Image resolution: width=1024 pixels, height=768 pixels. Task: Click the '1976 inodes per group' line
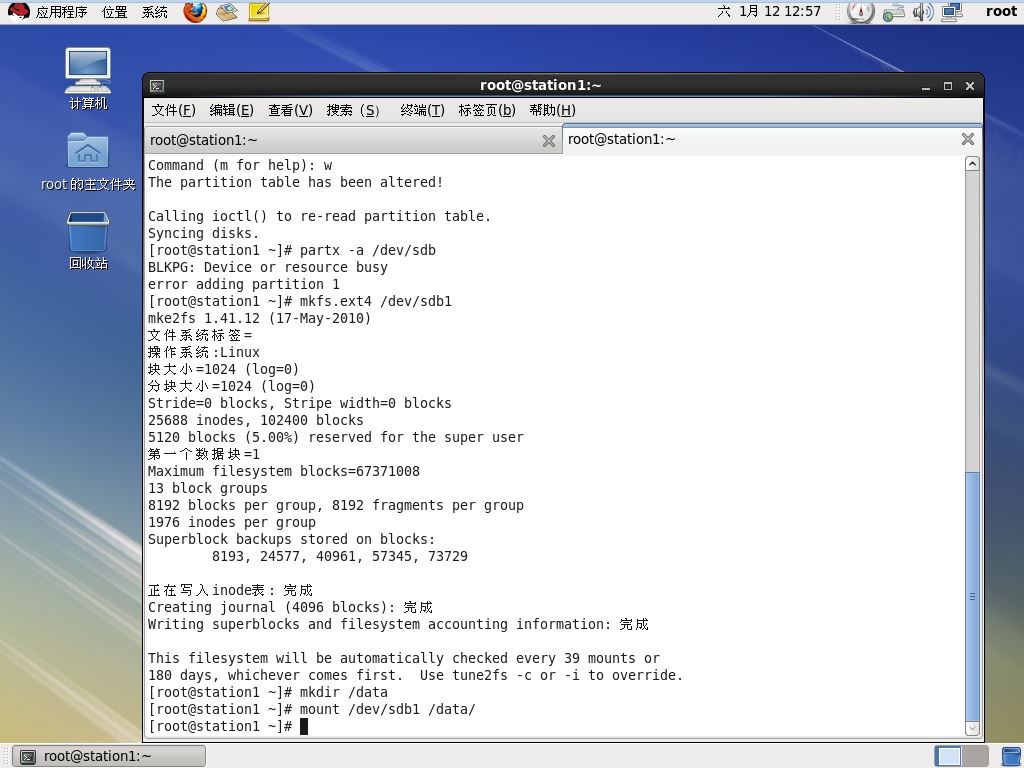pyautogui.click(x=232, y=522)
